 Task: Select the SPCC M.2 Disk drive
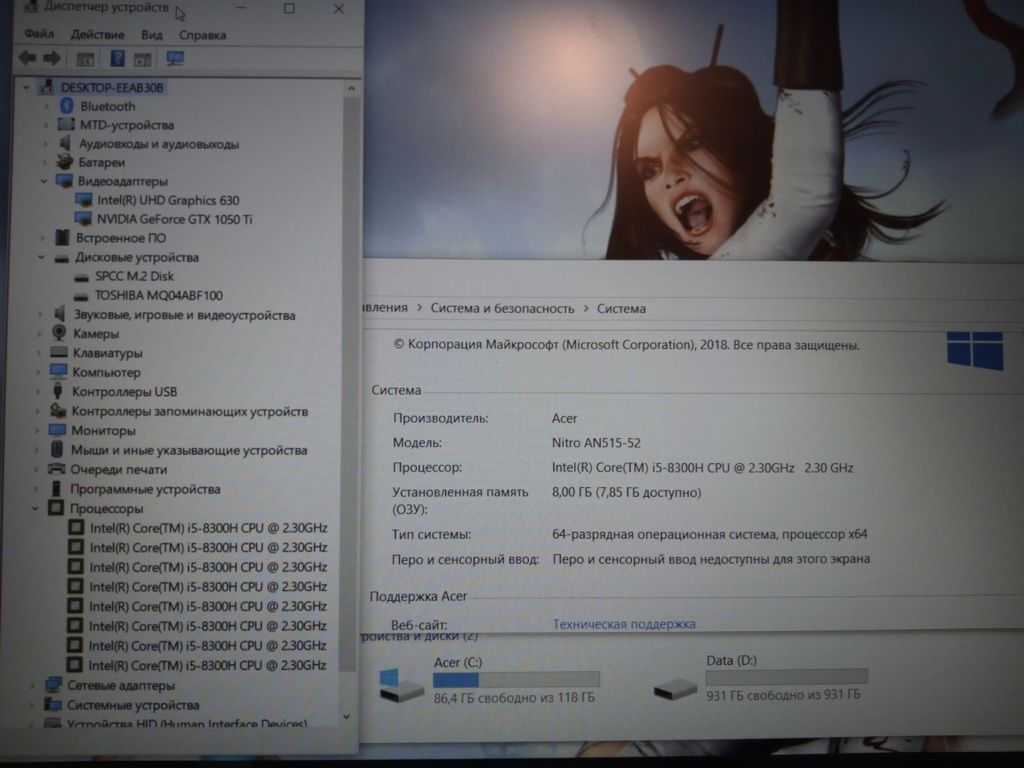click(134, 276)
